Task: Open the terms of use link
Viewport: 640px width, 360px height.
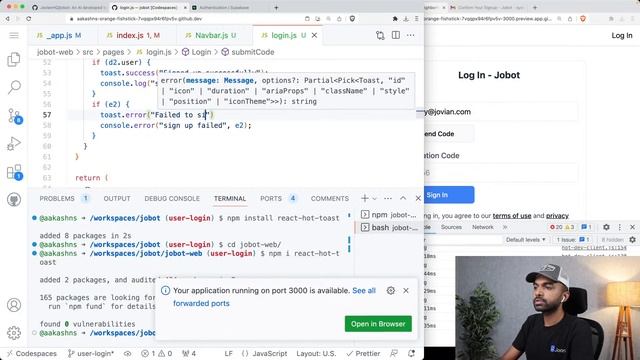Action: click(512, 216)
